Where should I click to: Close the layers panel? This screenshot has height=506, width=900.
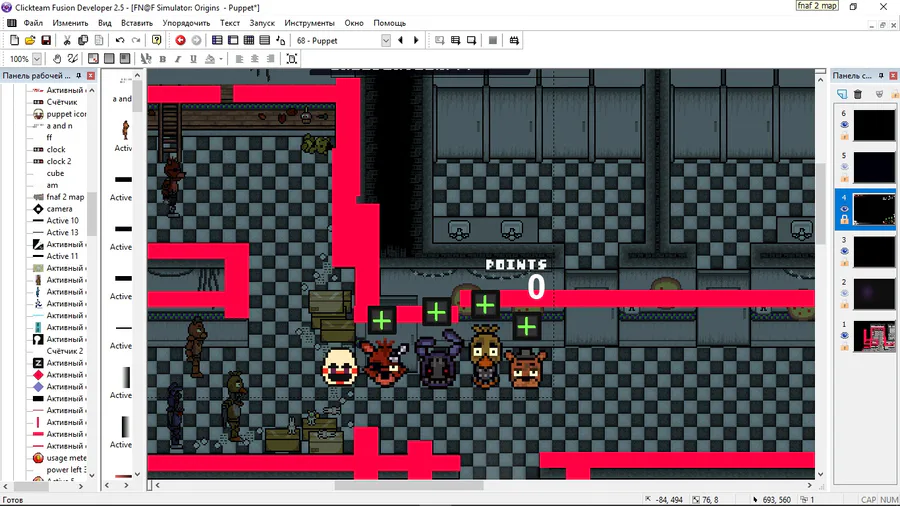click(893, 75)
